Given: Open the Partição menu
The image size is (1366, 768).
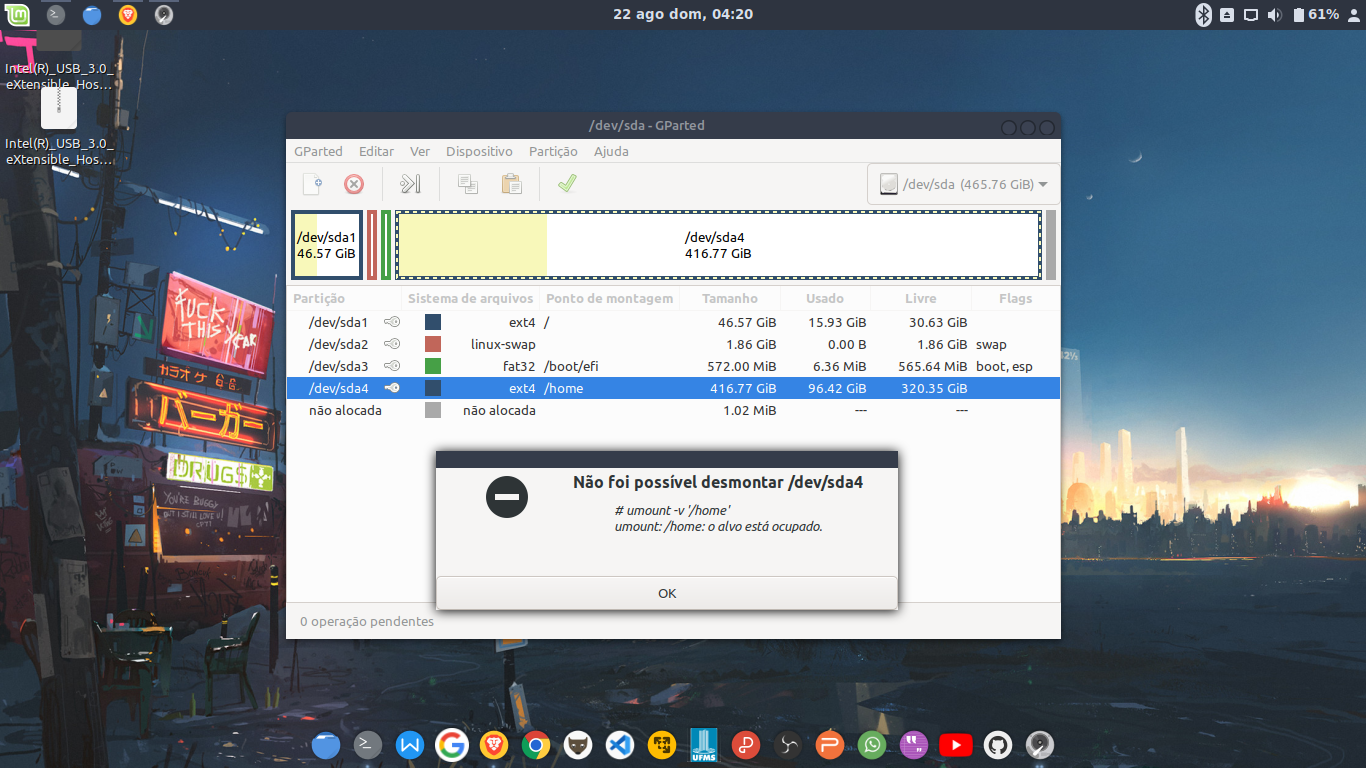Looking at the screenshot, I should click(x=553, y=151).
